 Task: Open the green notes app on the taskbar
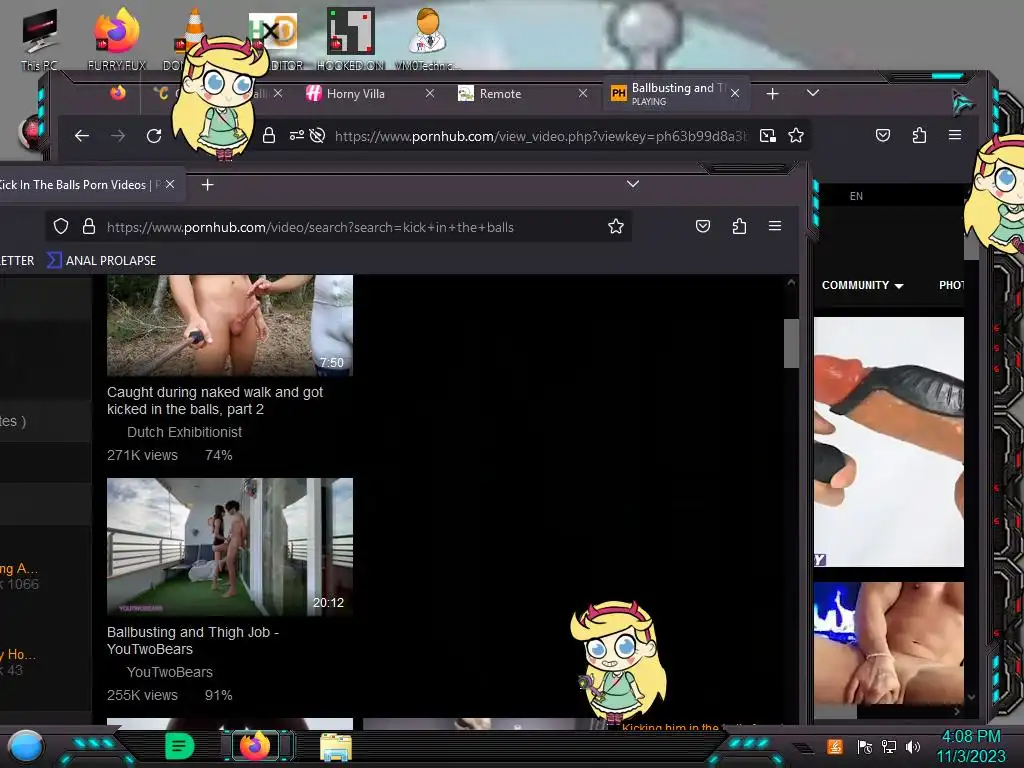click(180, 746)
